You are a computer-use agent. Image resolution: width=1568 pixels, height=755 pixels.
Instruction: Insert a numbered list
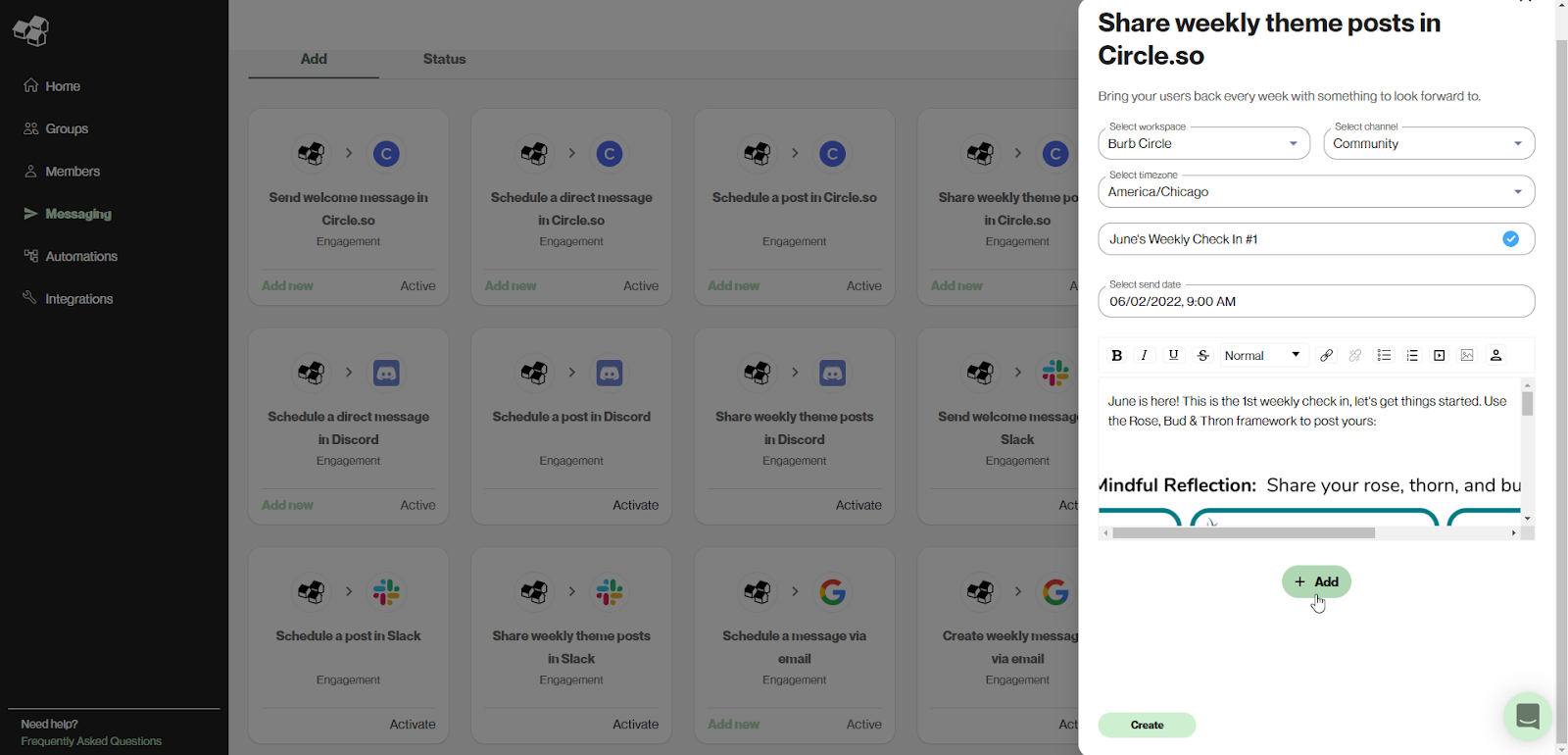point(1412,356)
